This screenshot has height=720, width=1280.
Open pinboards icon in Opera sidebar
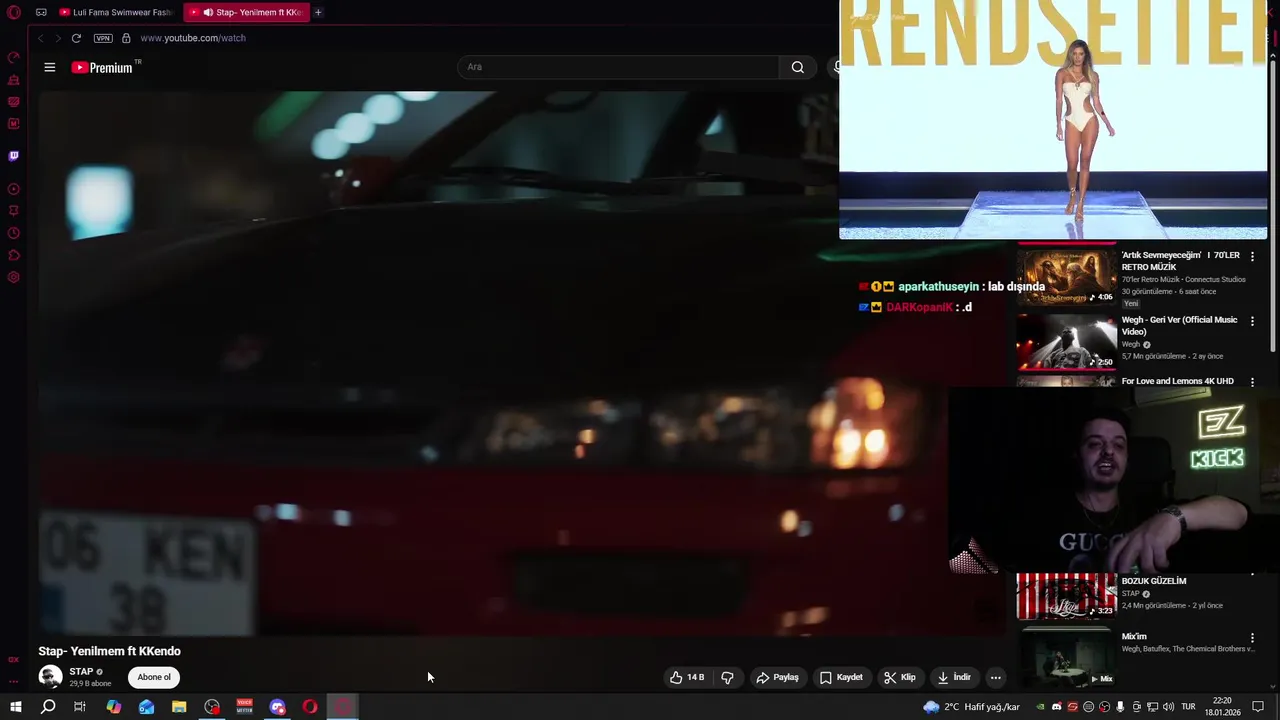tap(14, 211)
